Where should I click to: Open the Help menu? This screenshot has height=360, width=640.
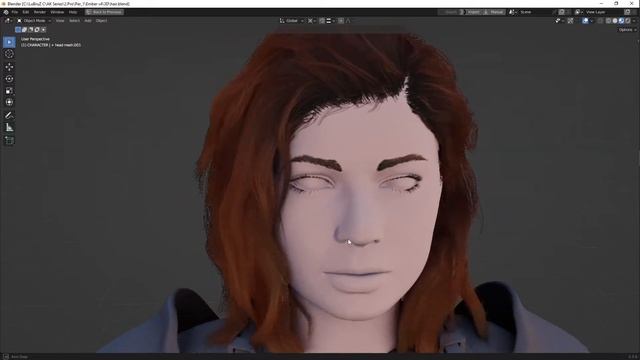click(x=73, y=12)
